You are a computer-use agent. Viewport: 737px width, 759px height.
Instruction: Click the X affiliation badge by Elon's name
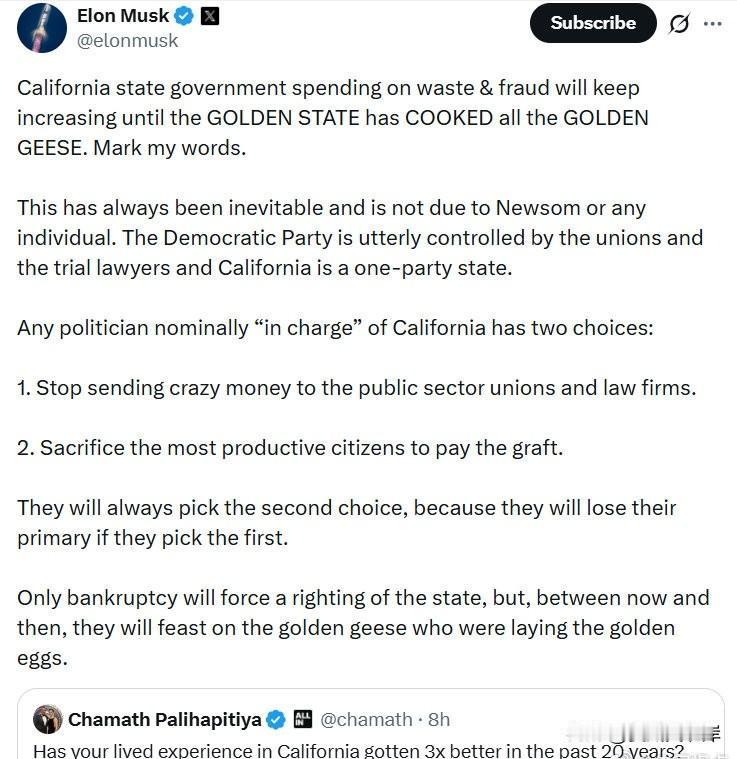[210, 16]
